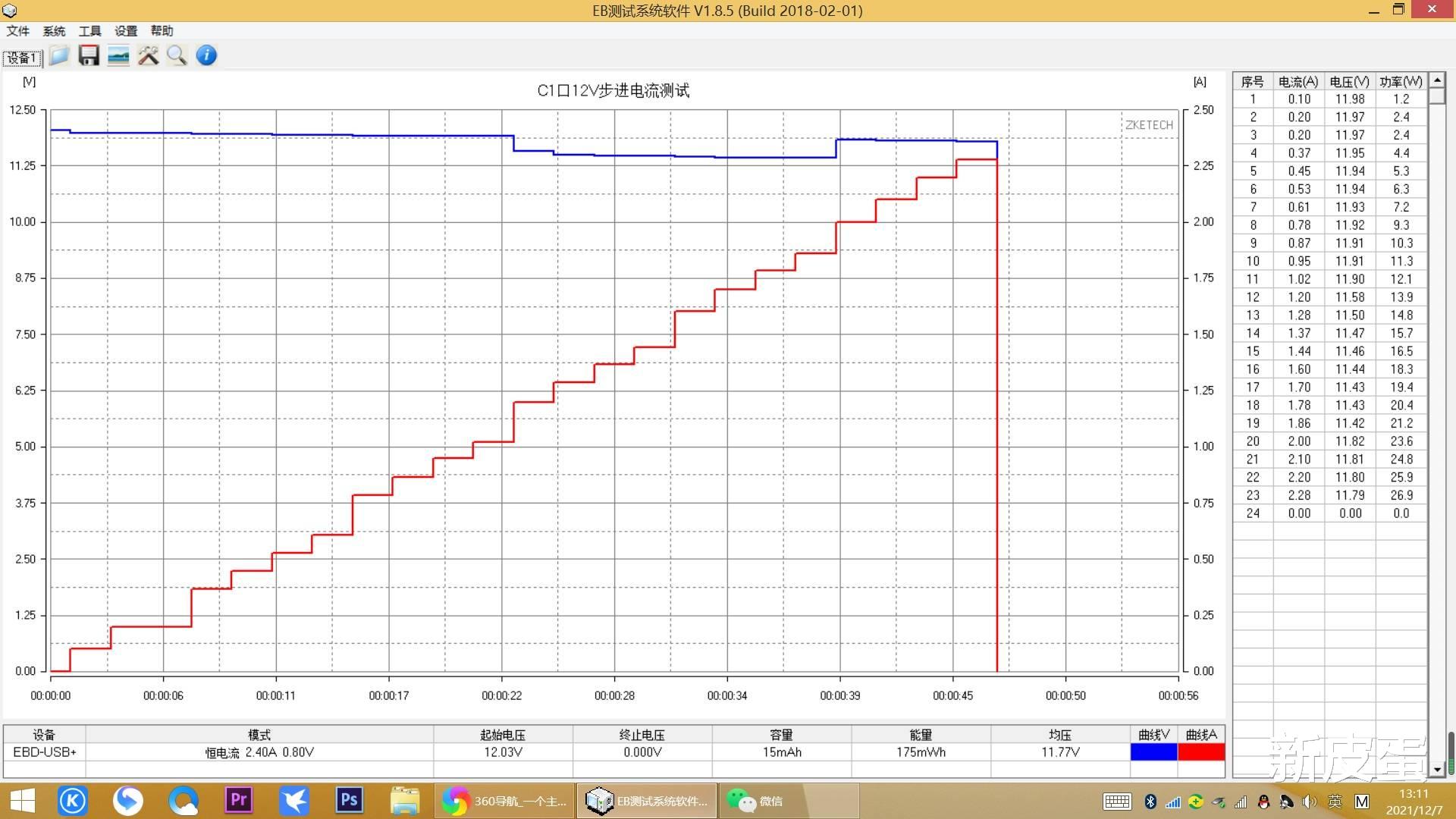Click the save-as-image picture icon
This screenshot has width=1456, height=819.
click(118, 55)
